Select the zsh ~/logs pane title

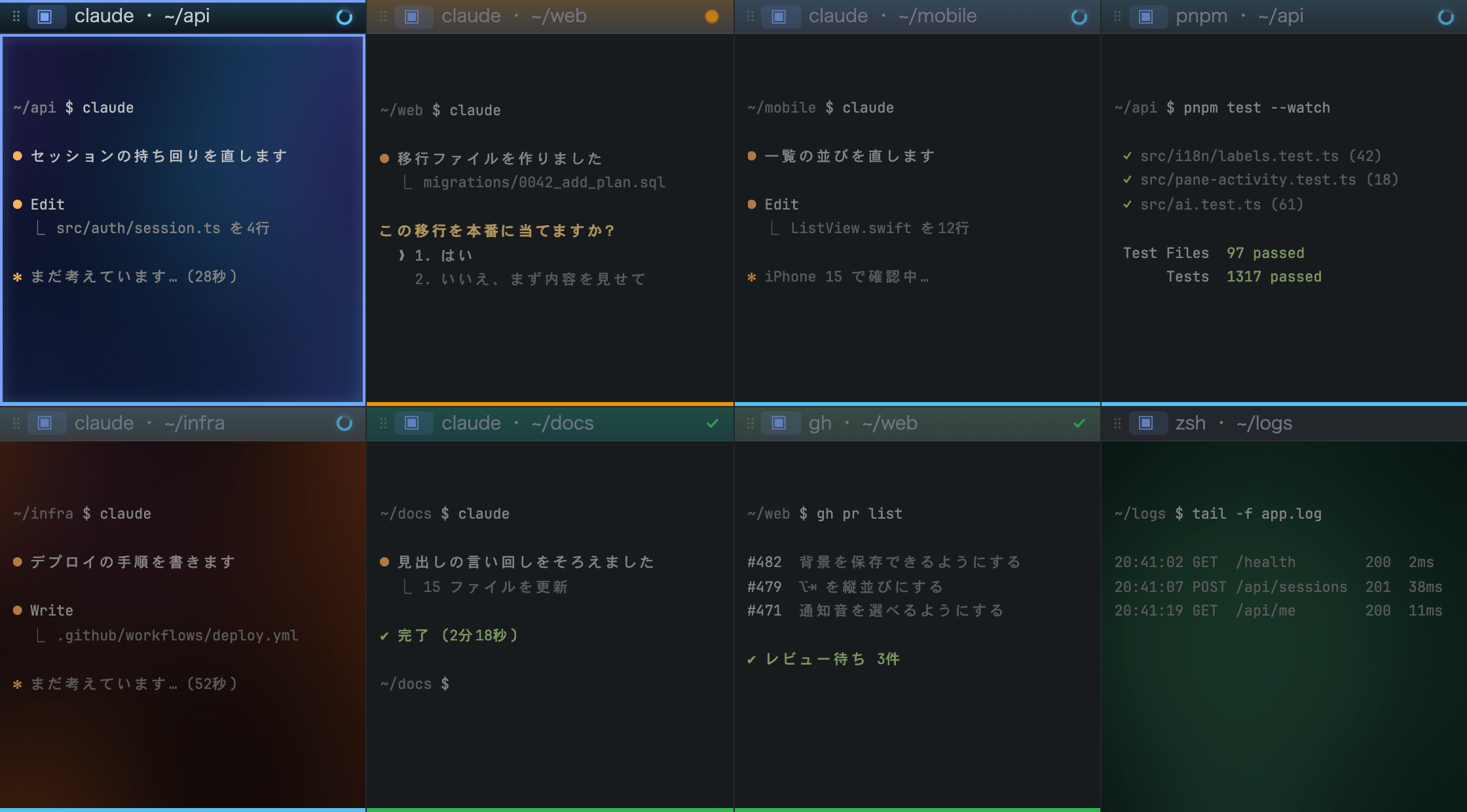pos(1234,423)
